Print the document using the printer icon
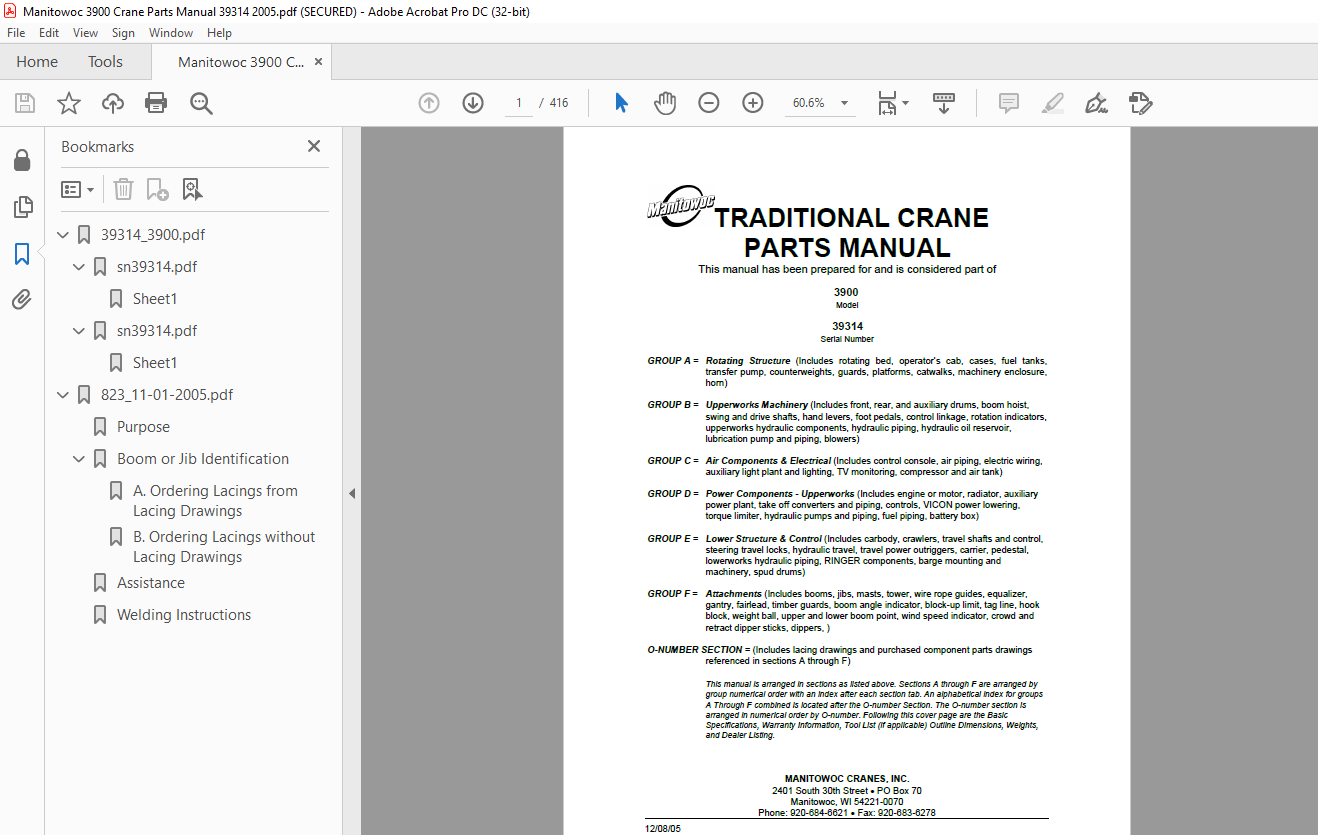 coord(156,103)
